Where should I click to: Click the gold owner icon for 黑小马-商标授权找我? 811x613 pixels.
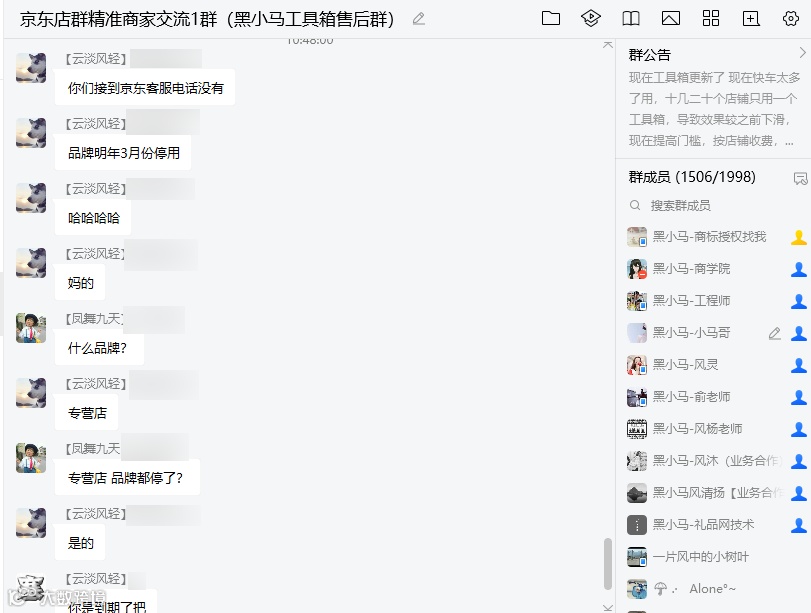click(x=799, y=237)
